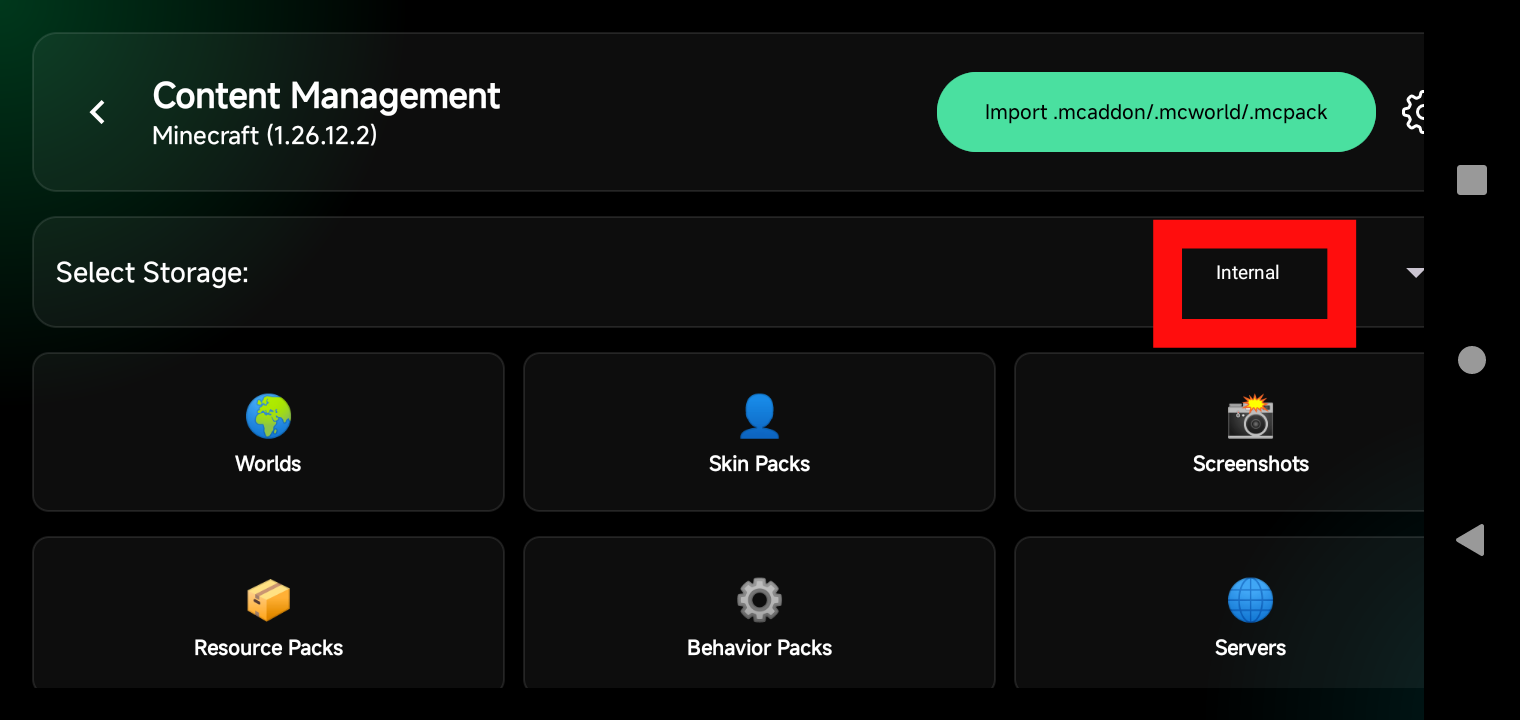Tap the Servers blue globe icon
The width and height of the screenshot is (1520, 720).
pyautogui.click(x=1250, y=600)
